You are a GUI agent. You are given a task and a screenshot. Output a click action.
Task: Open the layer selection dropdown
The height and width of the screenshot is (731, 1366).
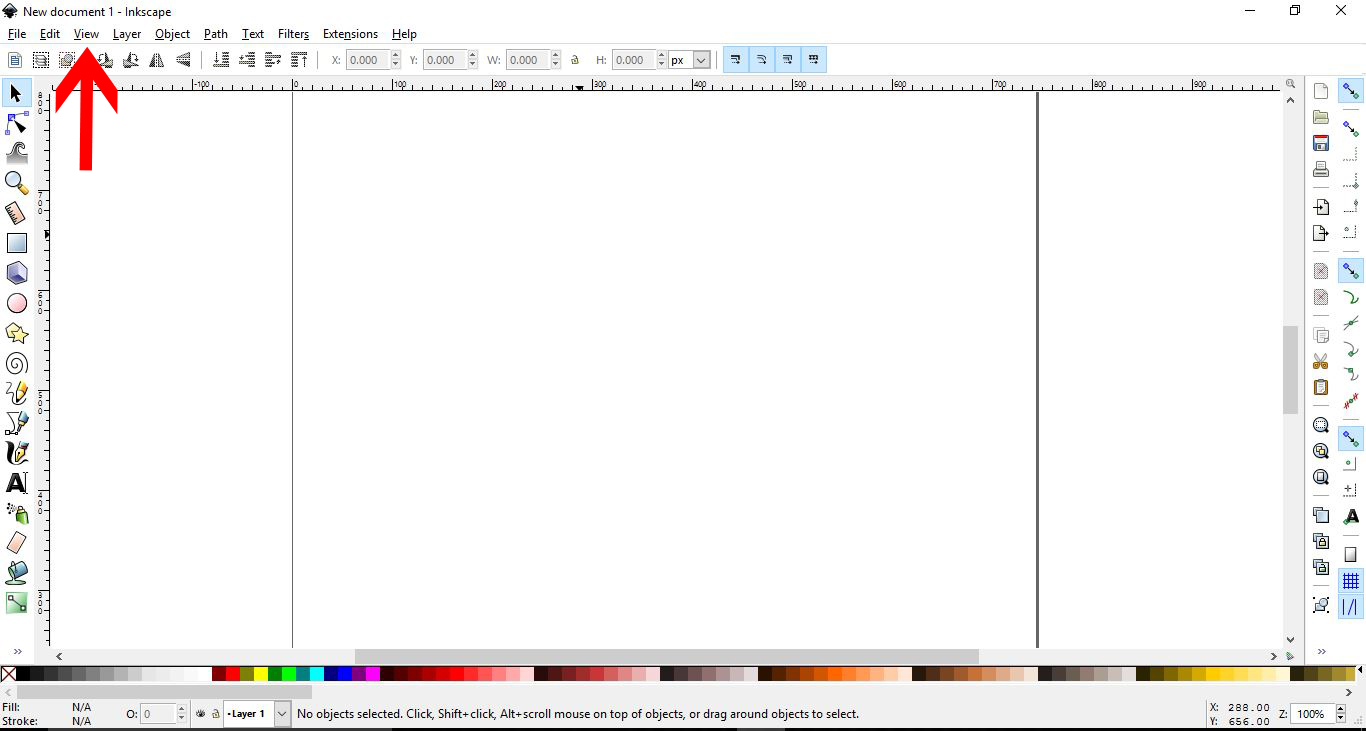click(281, 714)
